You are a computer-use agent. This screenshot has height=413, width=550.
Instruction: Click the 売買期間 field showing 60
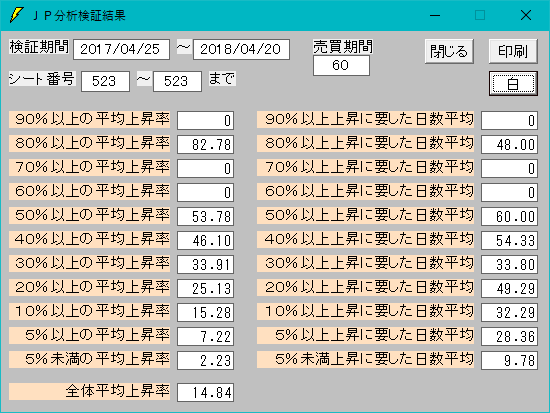click(x=341, y=66)
